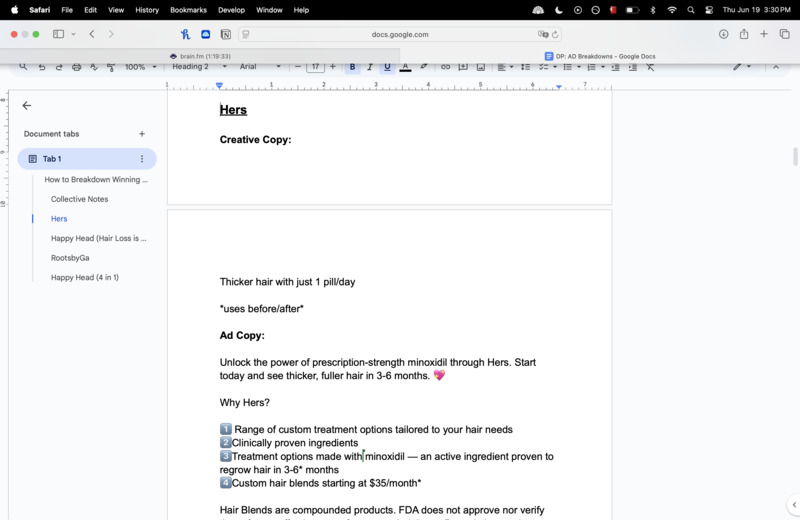Open the 100% zoom dropdown

tap(140, 67)
